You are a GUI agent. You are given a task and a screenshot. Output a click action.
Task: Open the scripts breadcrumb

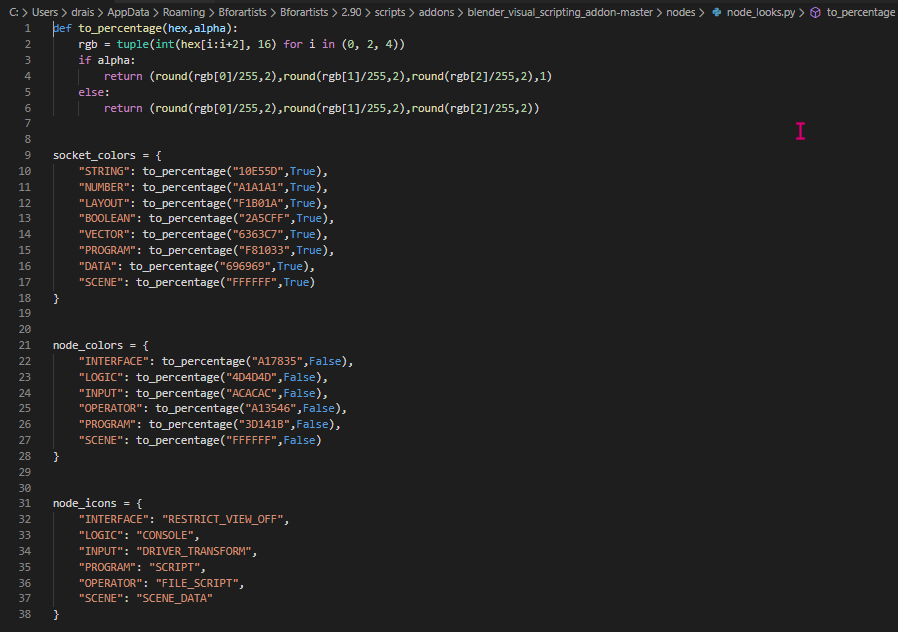click(x=389, y=12)
